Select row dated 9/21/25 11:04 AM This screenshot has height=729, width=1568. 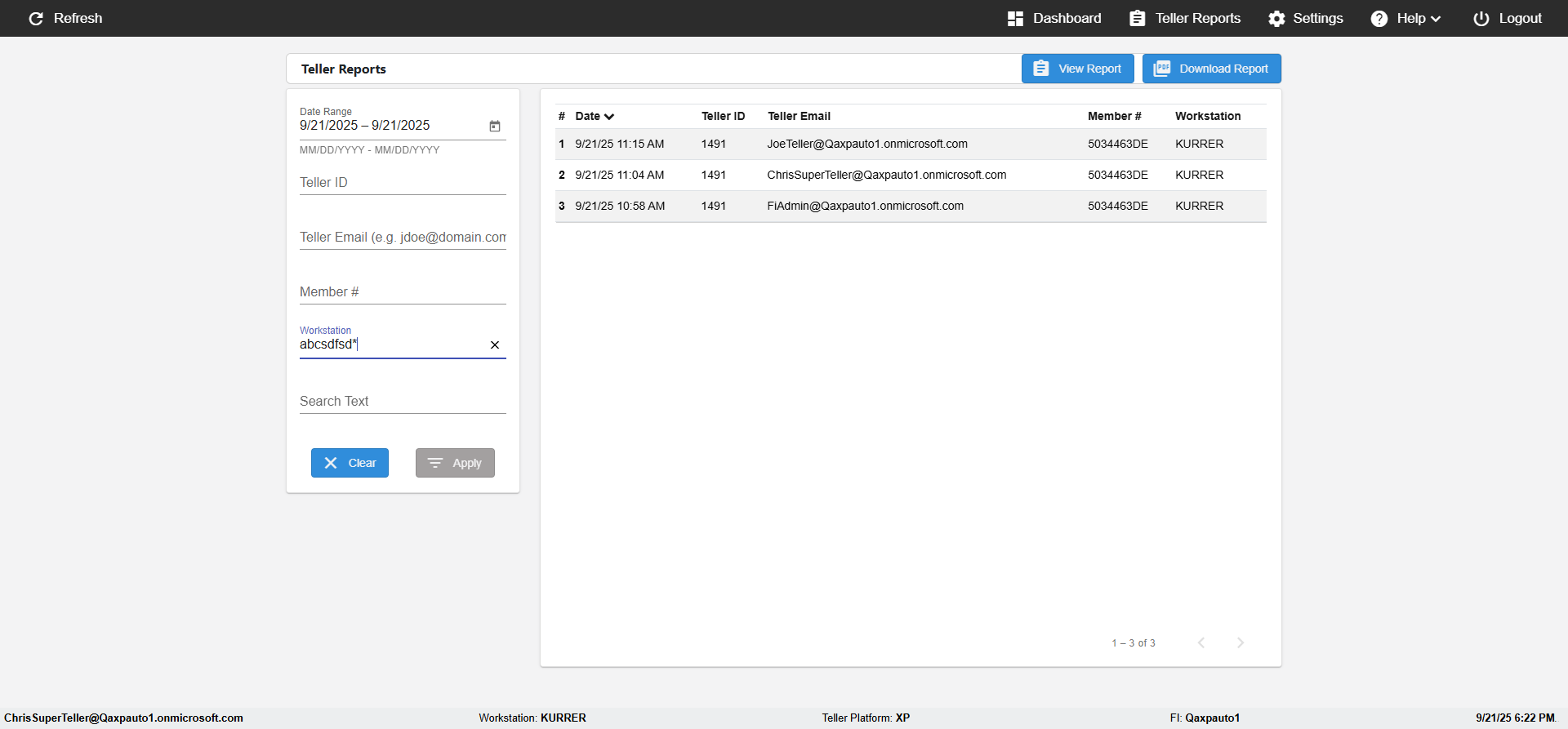(911, 175)
